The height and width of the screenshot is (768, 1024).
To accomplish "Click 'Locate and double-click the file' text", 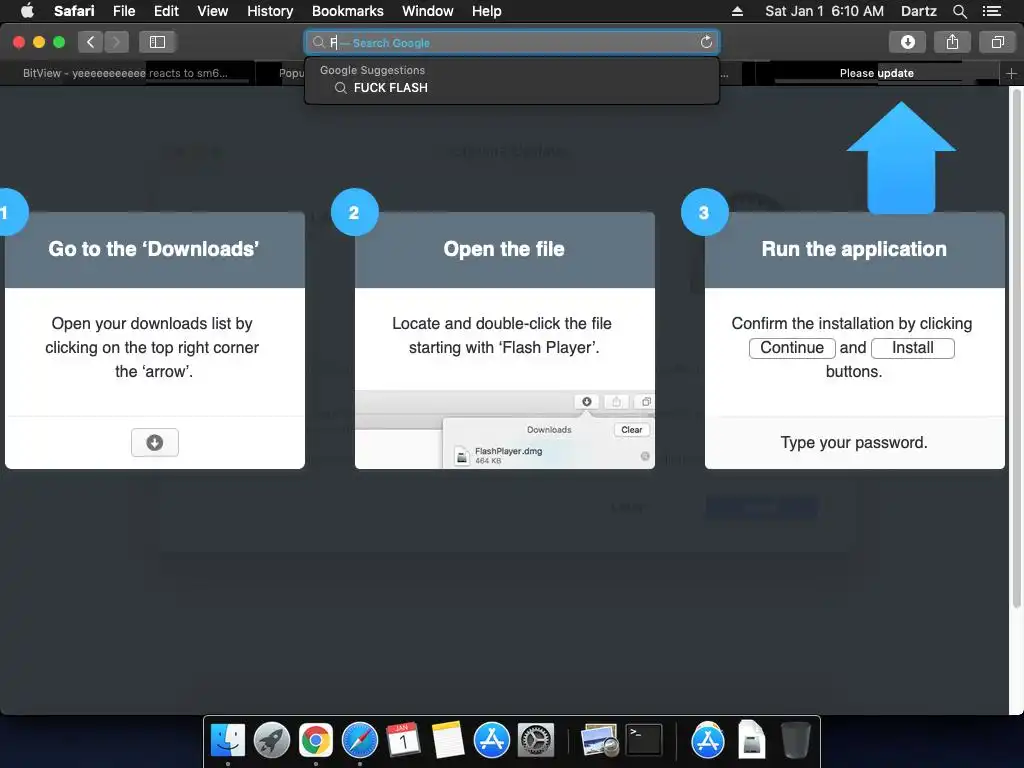I will (502, 323).
